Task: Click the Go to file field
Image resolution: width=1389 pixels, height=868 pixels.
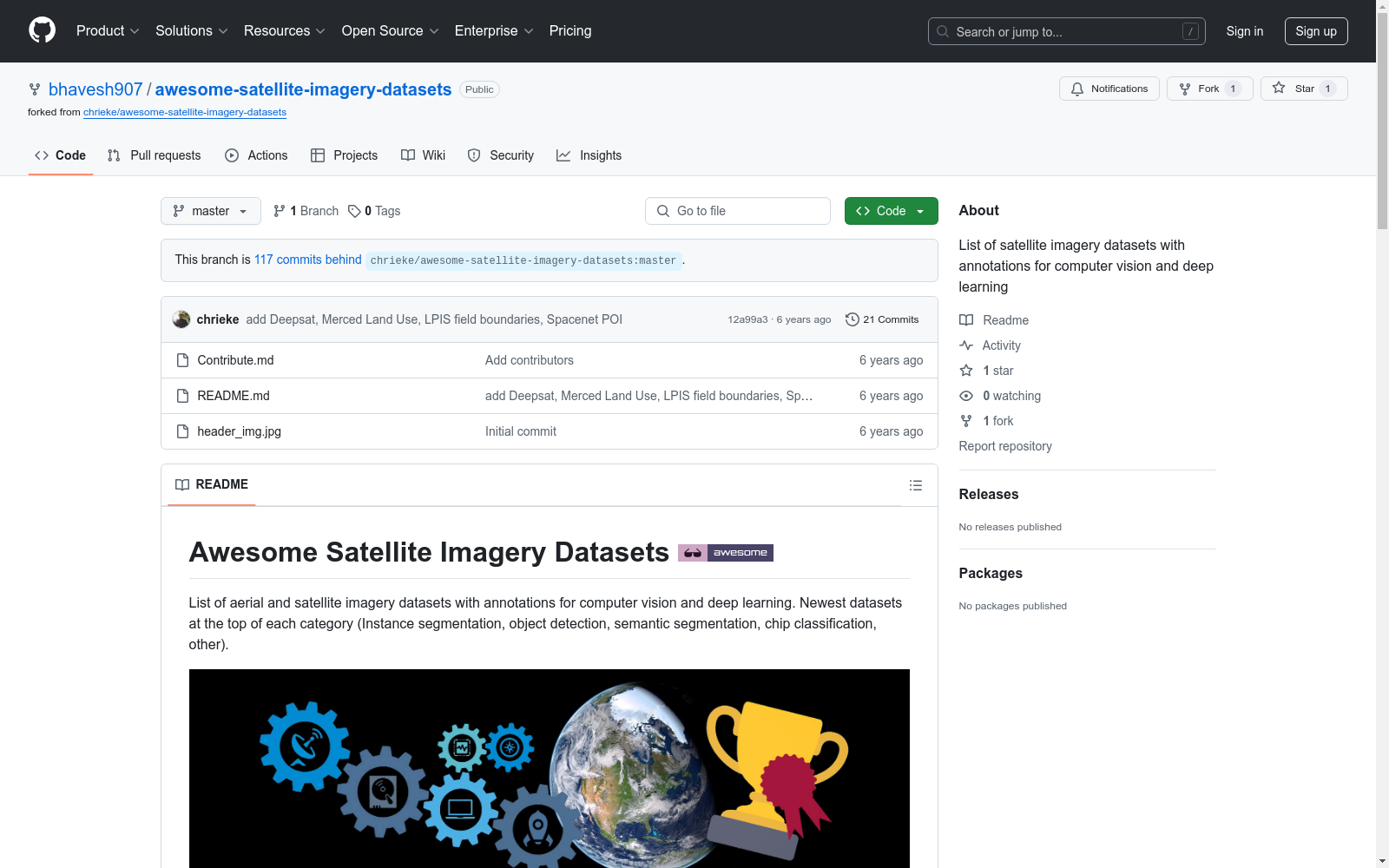Action: (x=738, y=211)
